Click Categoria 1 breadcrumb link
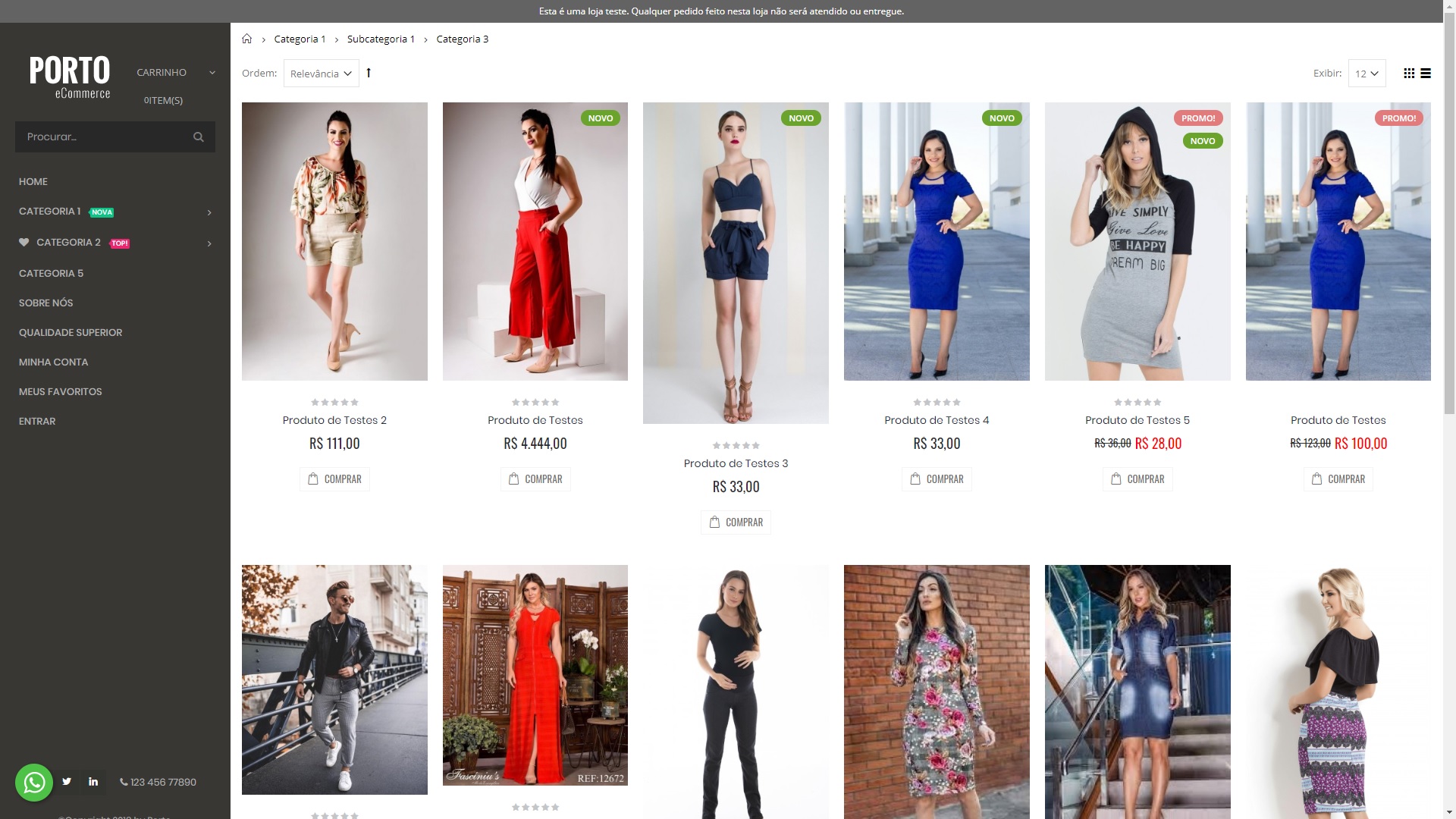This screenshot has height=819, width=1456. [x=300, y=39]
